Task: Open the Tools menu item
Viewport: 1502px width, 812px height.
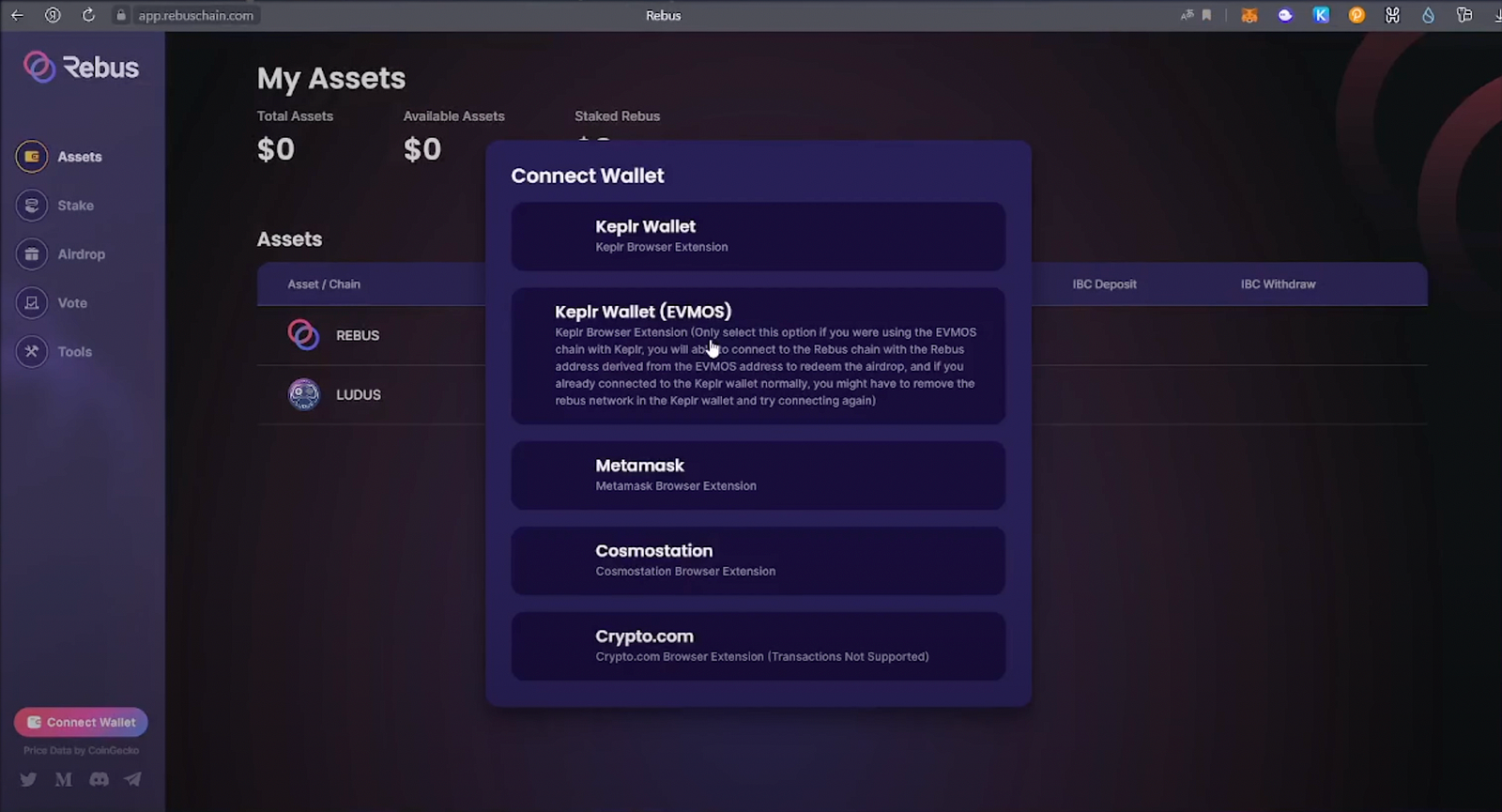Action: (x=75, y=352)
